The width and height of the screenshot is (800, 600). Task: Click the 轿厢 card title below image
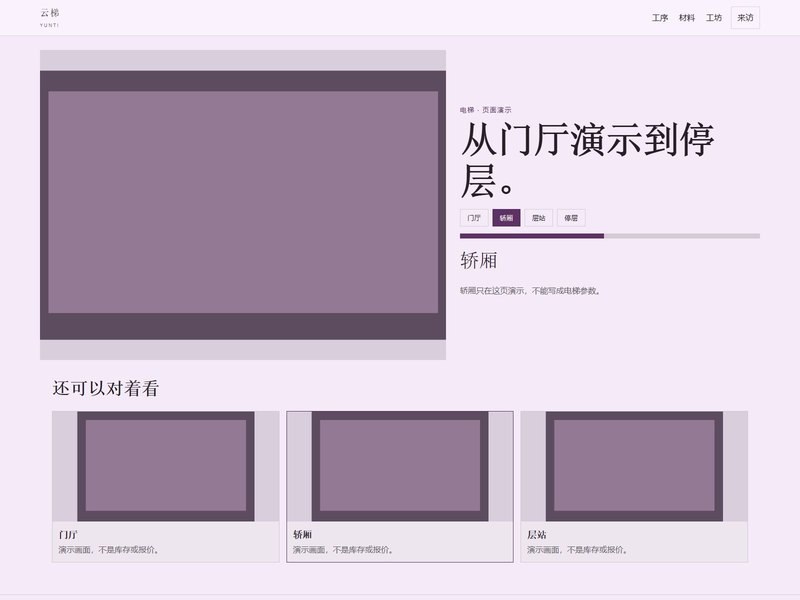click(x=302, y=534)
